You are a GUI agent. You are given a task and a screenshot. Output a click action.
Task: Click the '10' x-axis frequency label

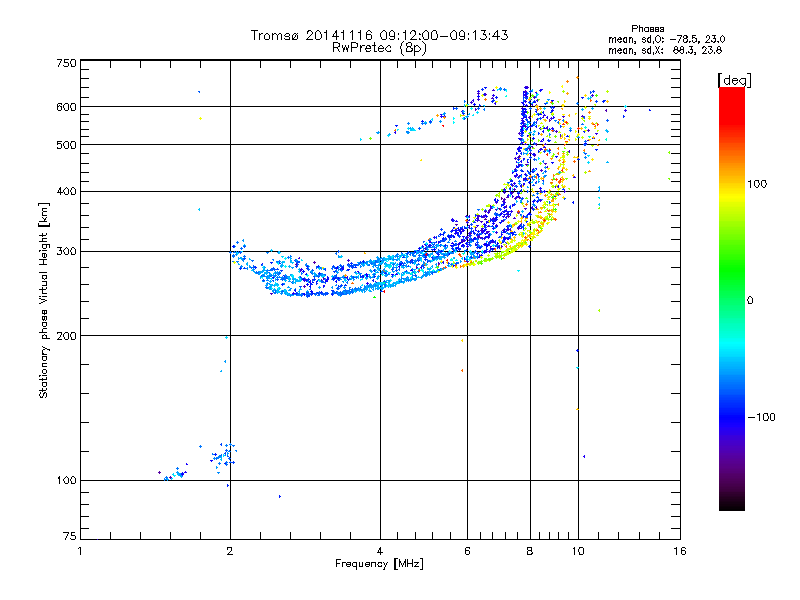click(x=578, y=551)
